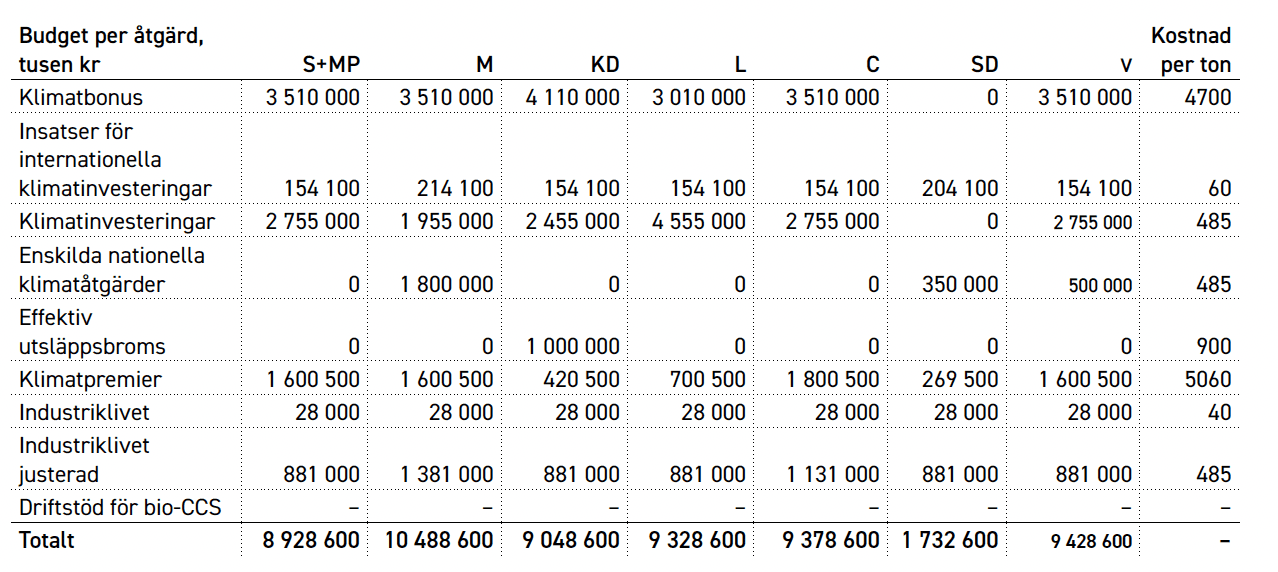Click the Klimatbonus row label
This screenshot has height=572, width=1278.
(x=81, y=98)
